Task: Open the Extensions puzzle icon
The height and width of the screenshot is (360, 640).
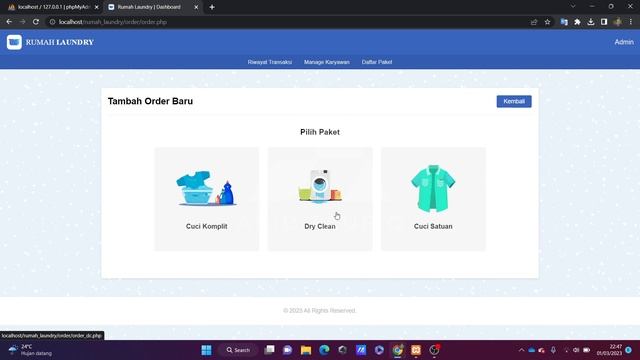Action: click(x=577, y=22)
